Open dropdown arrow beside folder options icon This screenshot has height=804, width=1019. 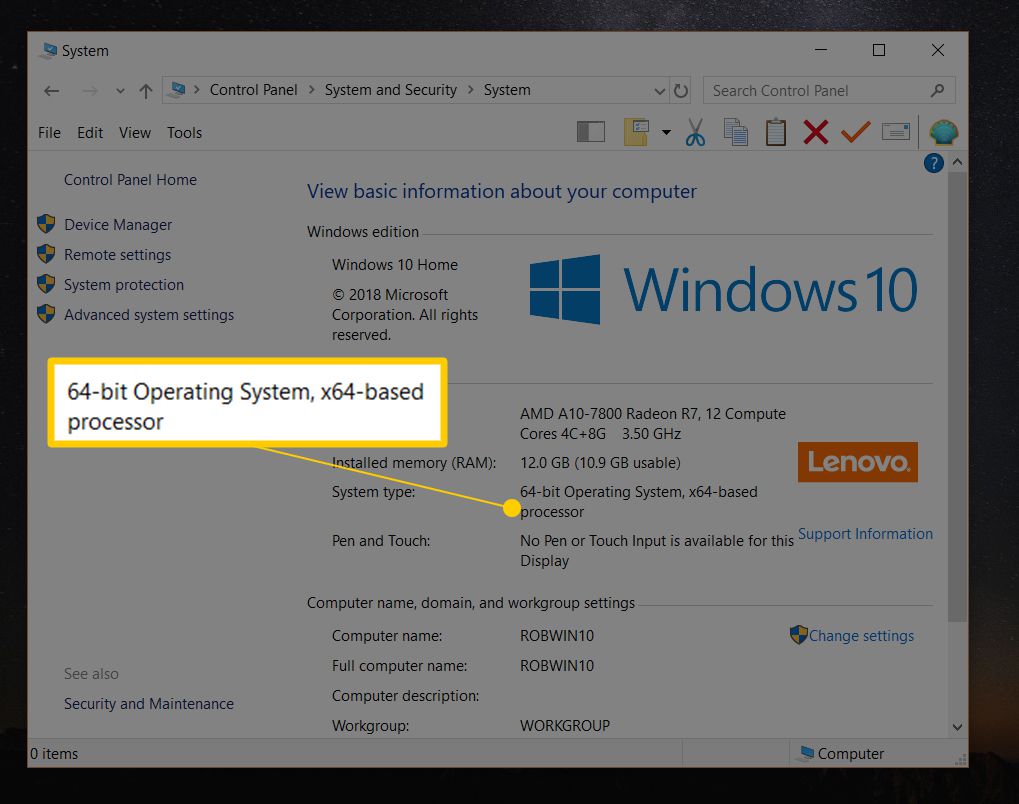click(666, 133)
